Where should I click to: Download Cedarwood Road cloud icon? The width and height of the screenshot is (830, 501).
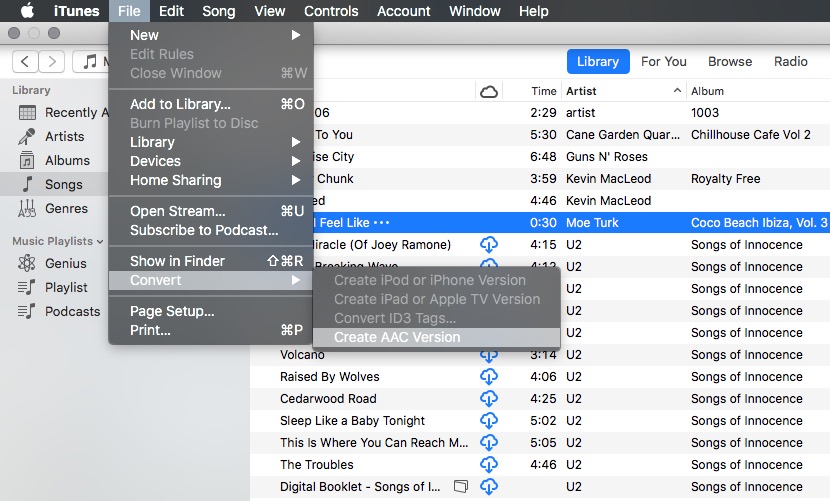coord(489,399)
